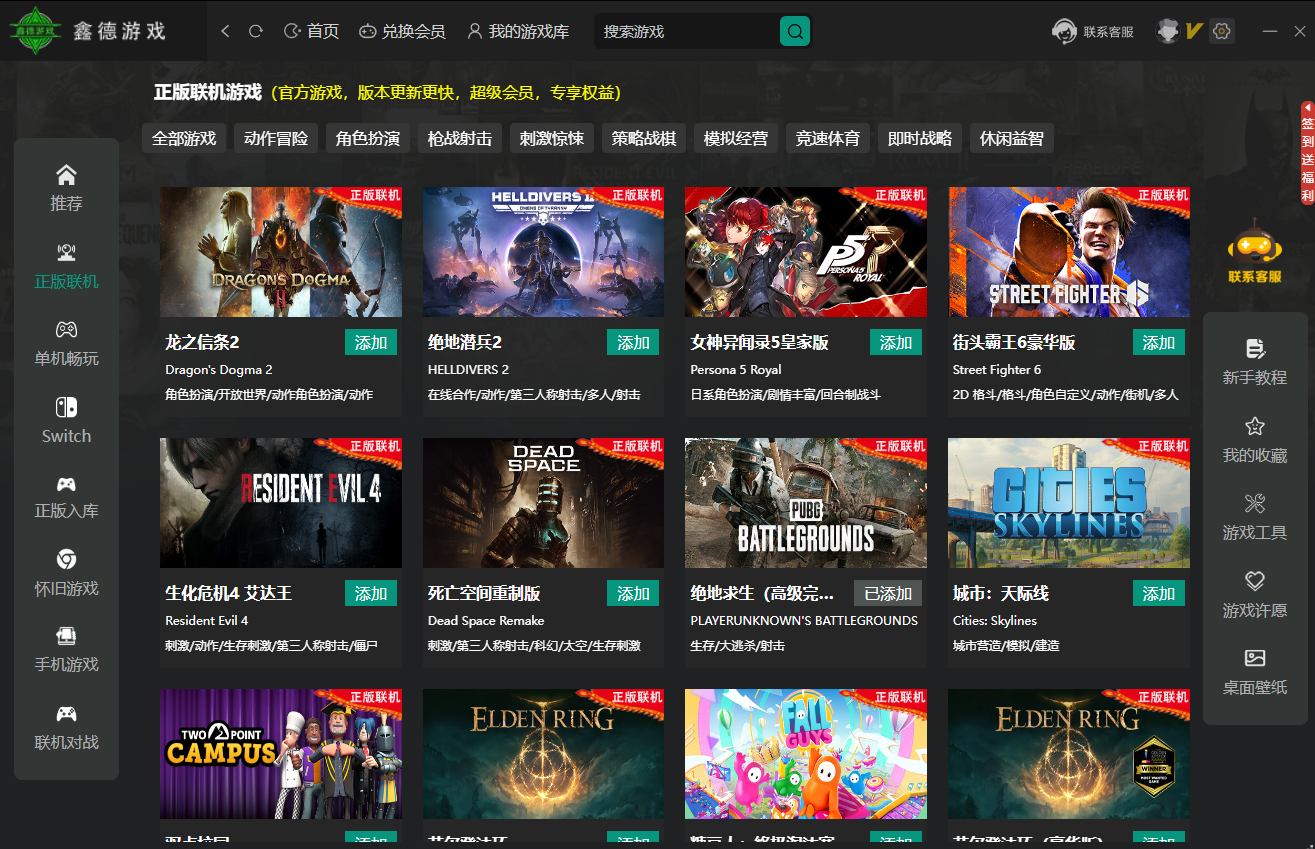Open 我的游戏库 in top navigation
Screen dimensions: 1315x849
(518, 32)
